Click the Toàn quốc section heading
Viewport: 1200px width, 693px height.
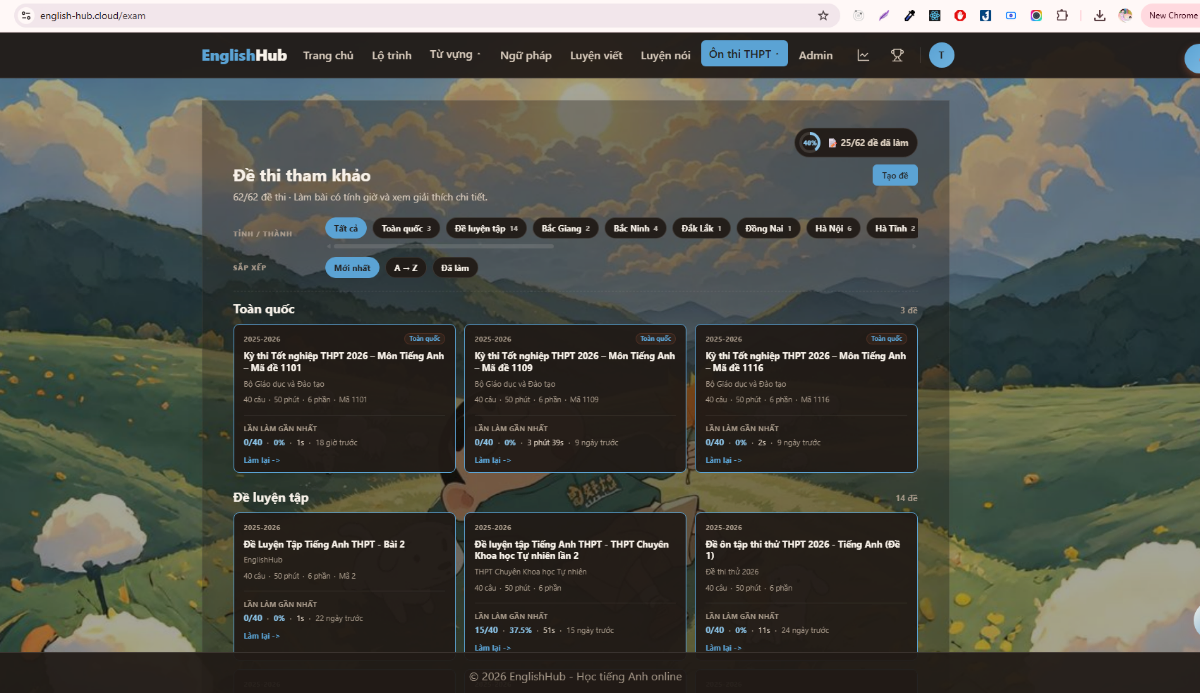click(x=264, y=309)
